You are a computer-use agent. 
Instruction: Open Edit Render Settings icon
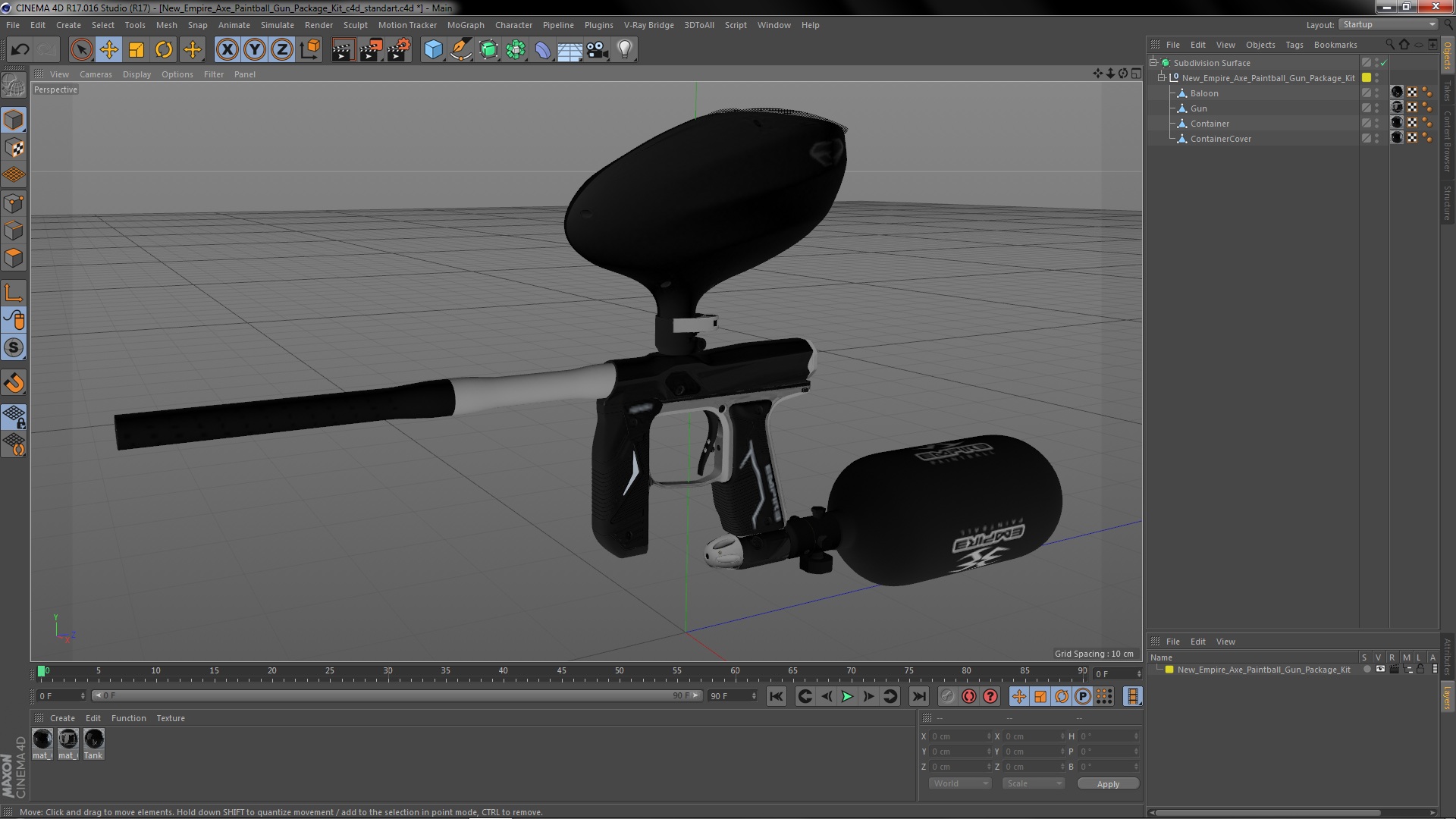coord(399,50)
